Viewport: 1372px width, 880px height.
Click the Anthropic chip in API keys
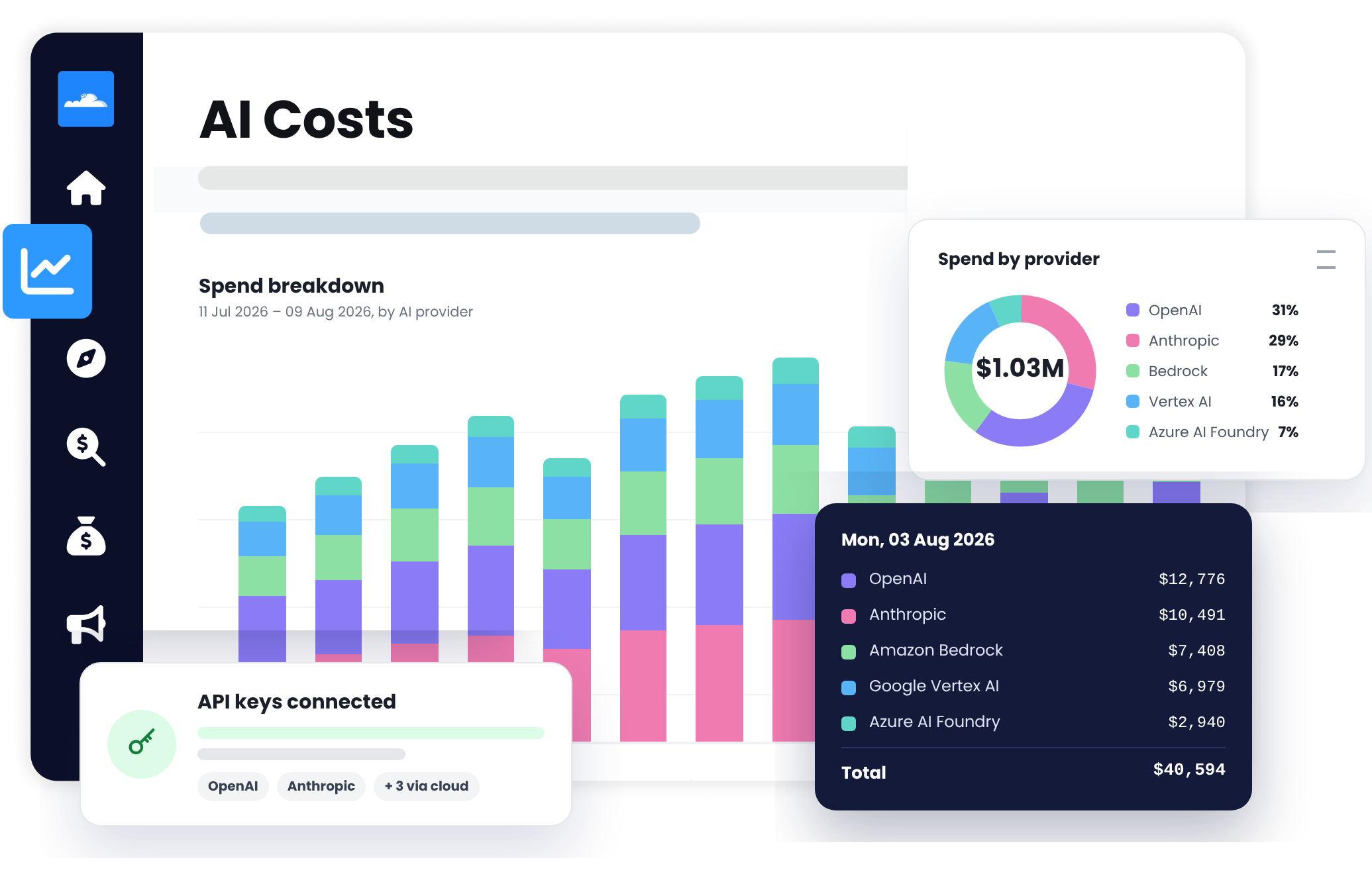tap(321, 786)
